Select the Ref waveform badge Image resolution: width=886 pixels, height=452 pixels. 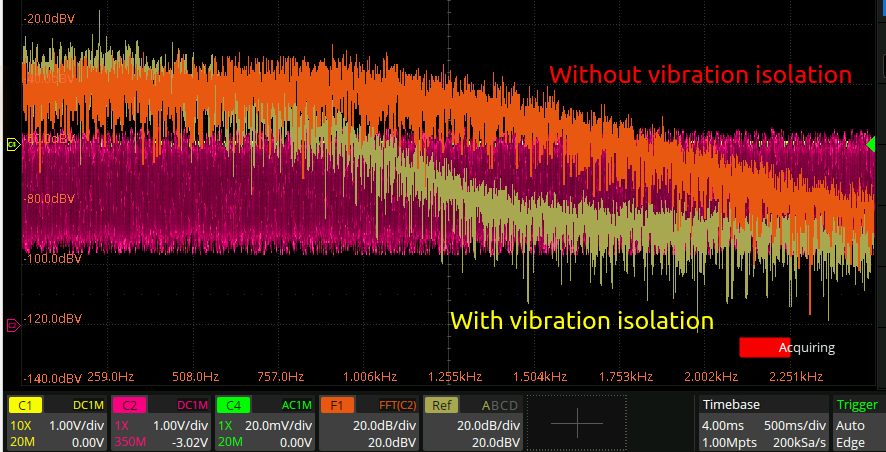(x=441, y=405)
